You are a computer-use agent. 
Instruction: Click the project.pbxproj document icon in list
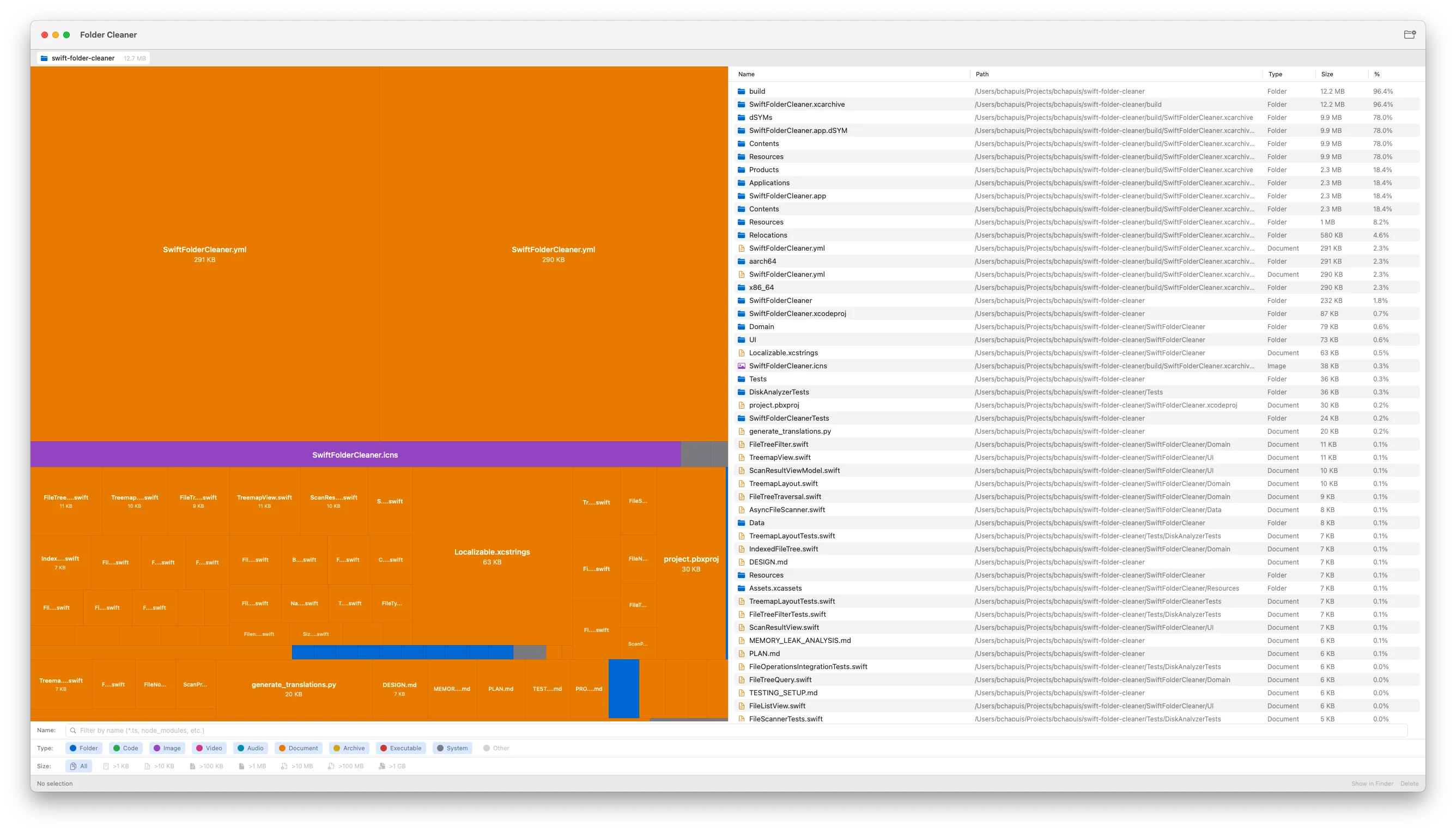(x=741, y=405)
